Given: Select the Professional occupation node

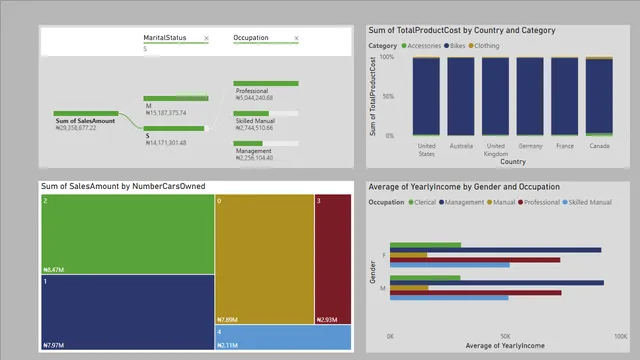Looking at the screenshot, I should pyautogui.click(x=266, y=83).
